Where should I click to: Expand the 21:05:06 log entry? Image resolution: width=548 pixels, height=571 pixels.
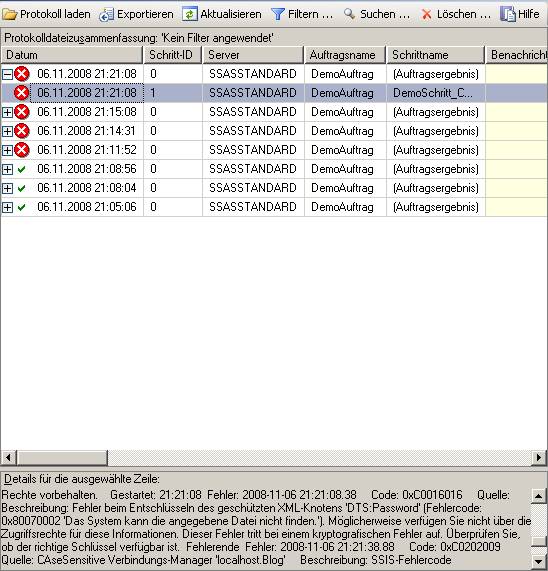click(x=7, y=207)
